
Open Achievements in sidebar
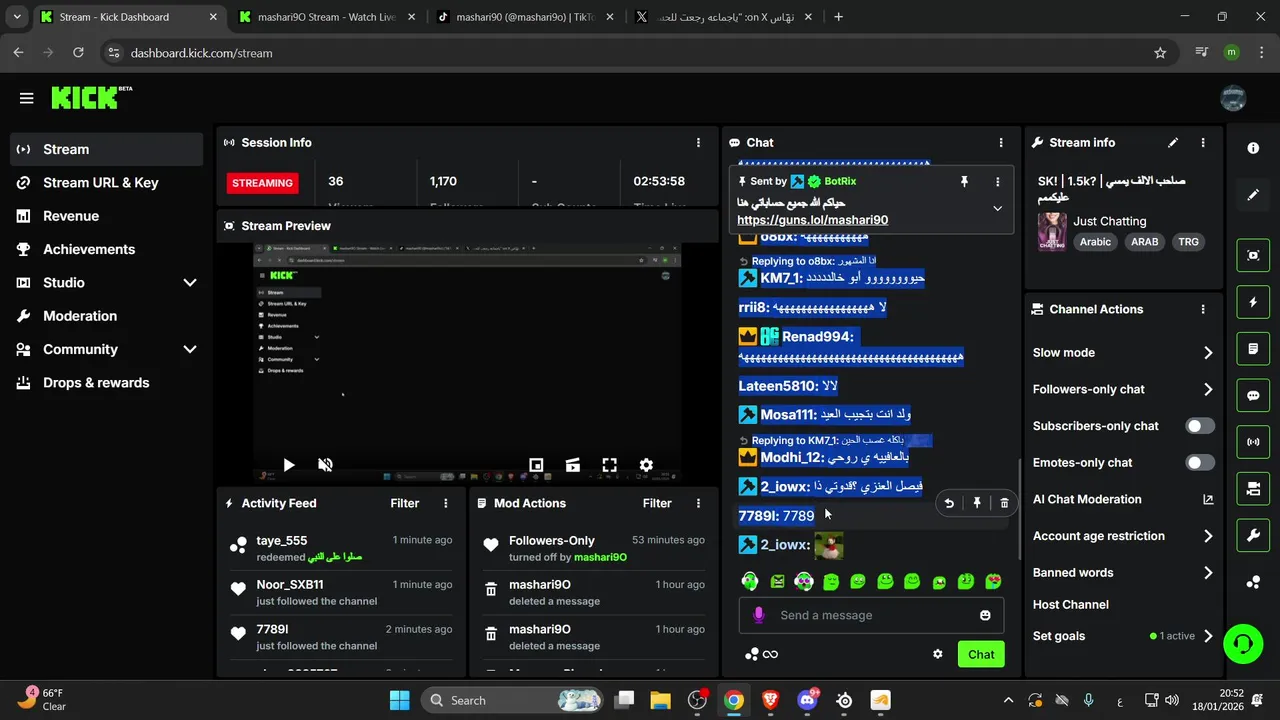coord(107,249)
